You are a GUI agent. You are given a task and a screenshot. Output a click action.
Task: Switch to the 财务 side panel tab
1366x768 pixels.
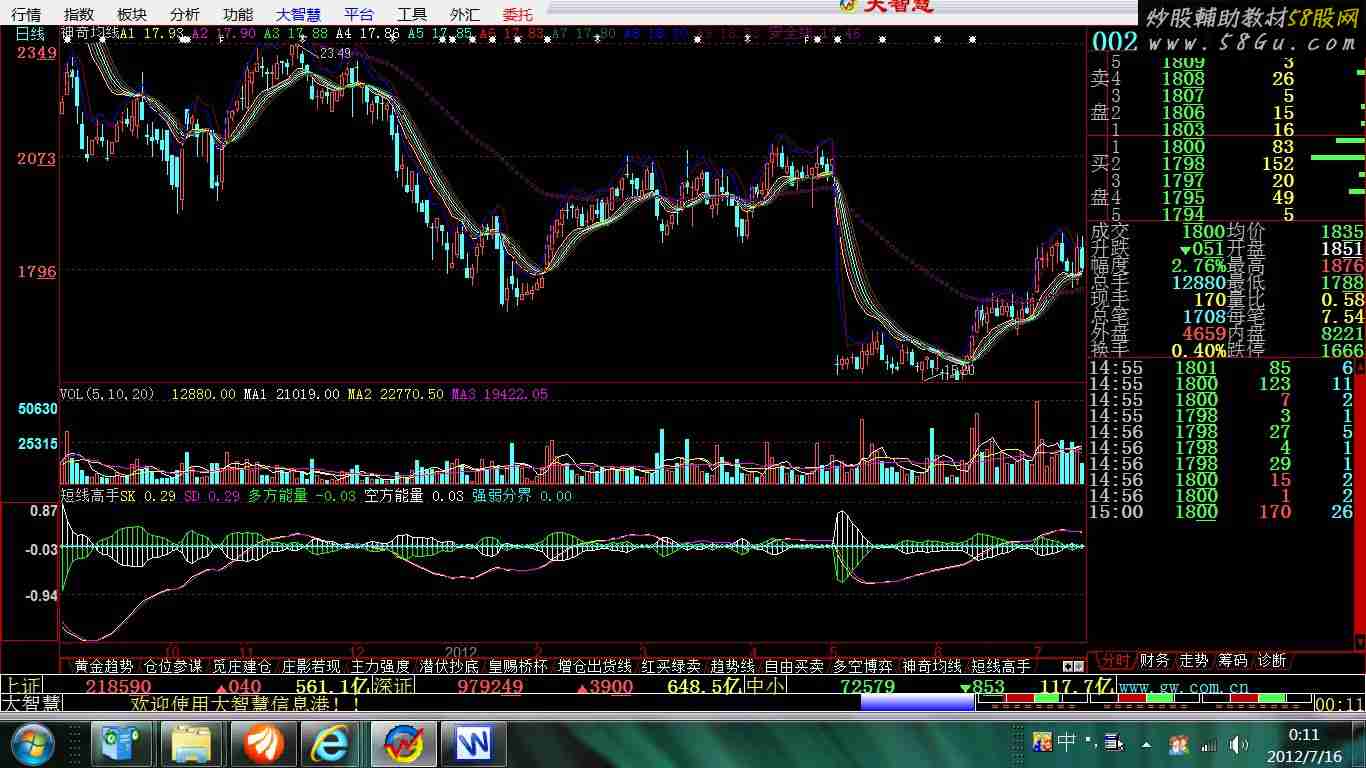coord(1154,661)
